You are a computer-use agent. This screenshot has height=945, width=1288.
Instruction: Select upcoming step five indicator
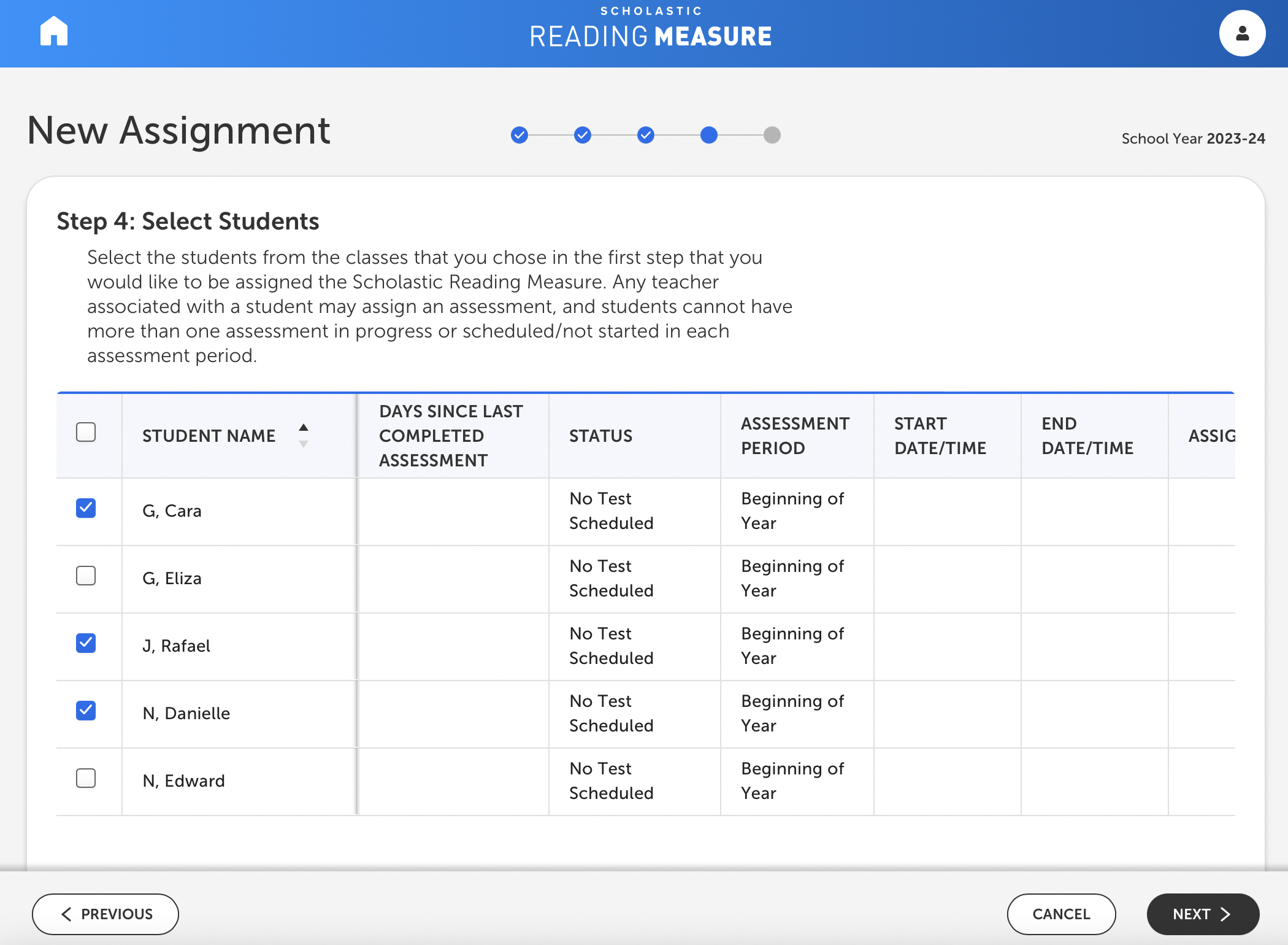point(772,135)
